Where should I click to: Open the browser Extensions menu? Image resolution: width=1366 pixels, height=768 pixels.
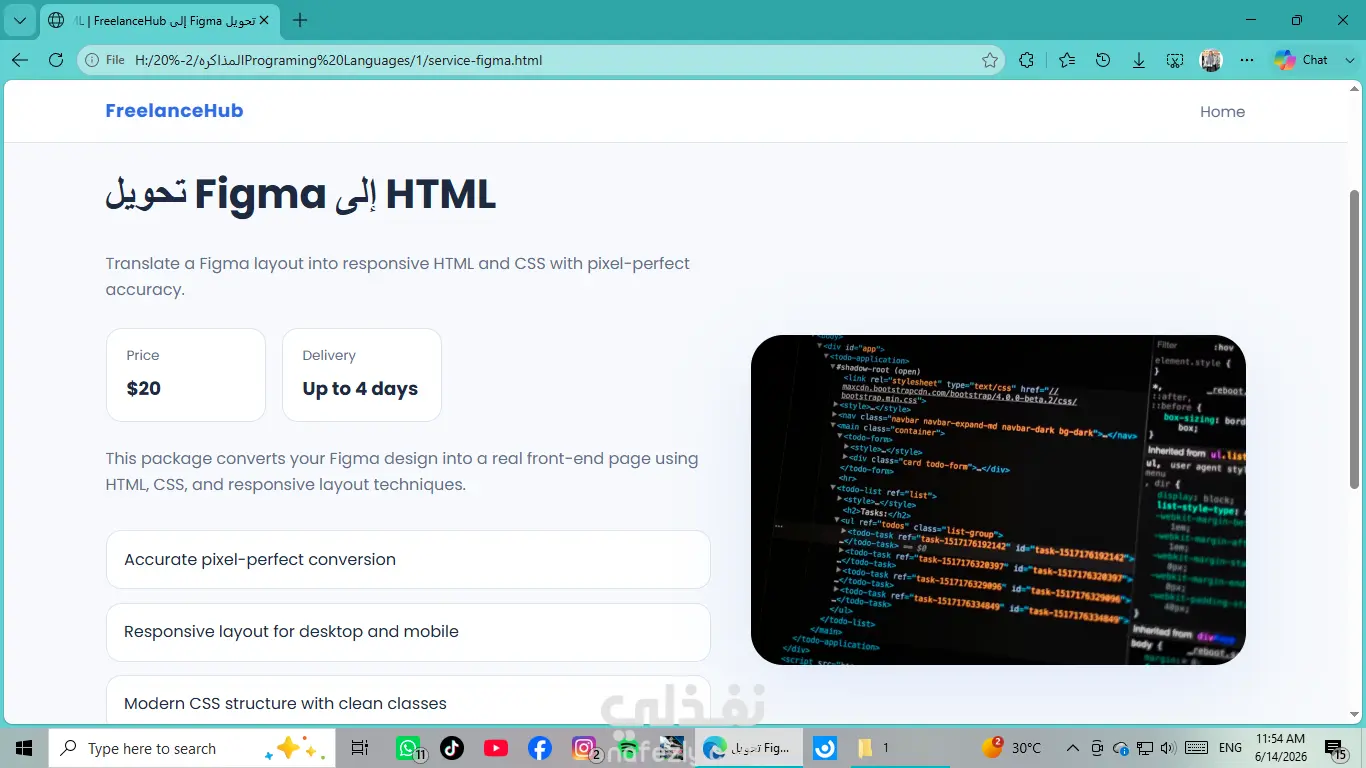1026,60
